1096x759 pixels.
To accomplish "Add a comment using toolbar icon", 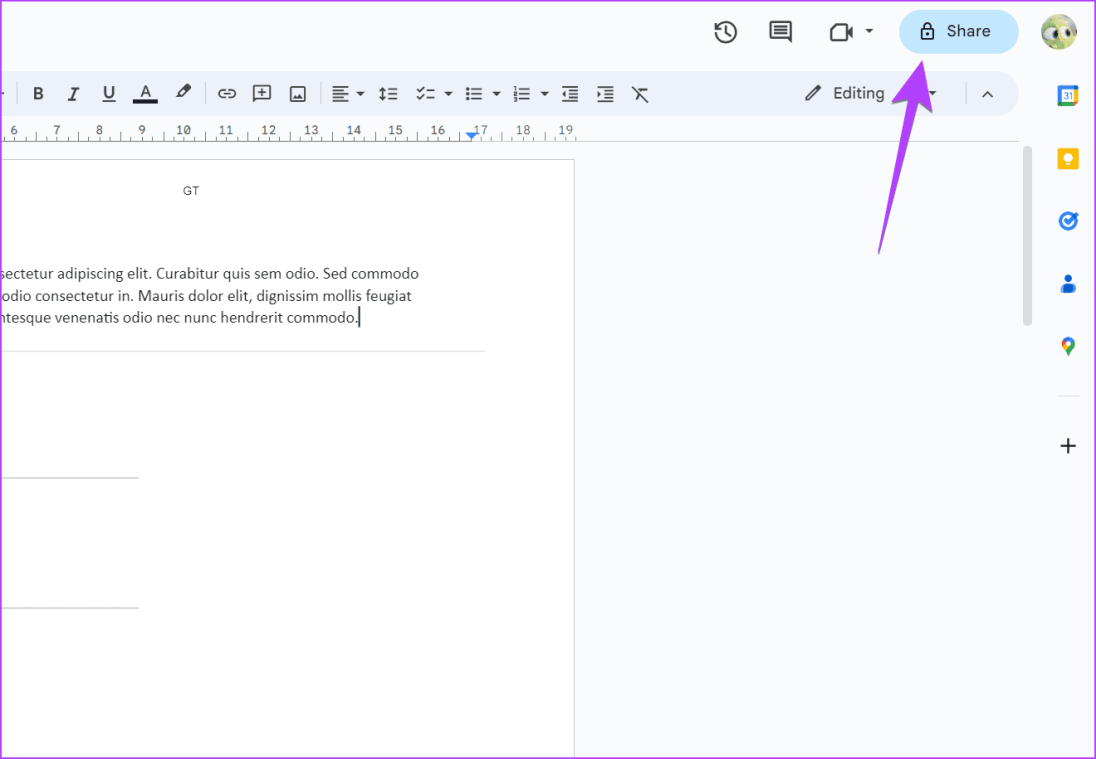I will tap(262, 93).
